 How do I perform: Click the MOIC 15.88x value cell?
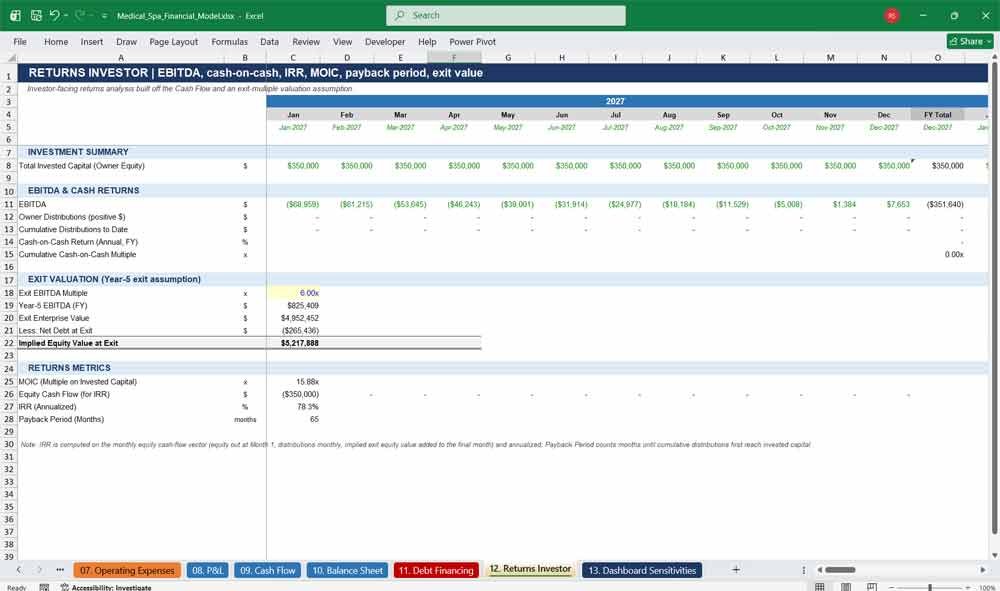[293, 382]
